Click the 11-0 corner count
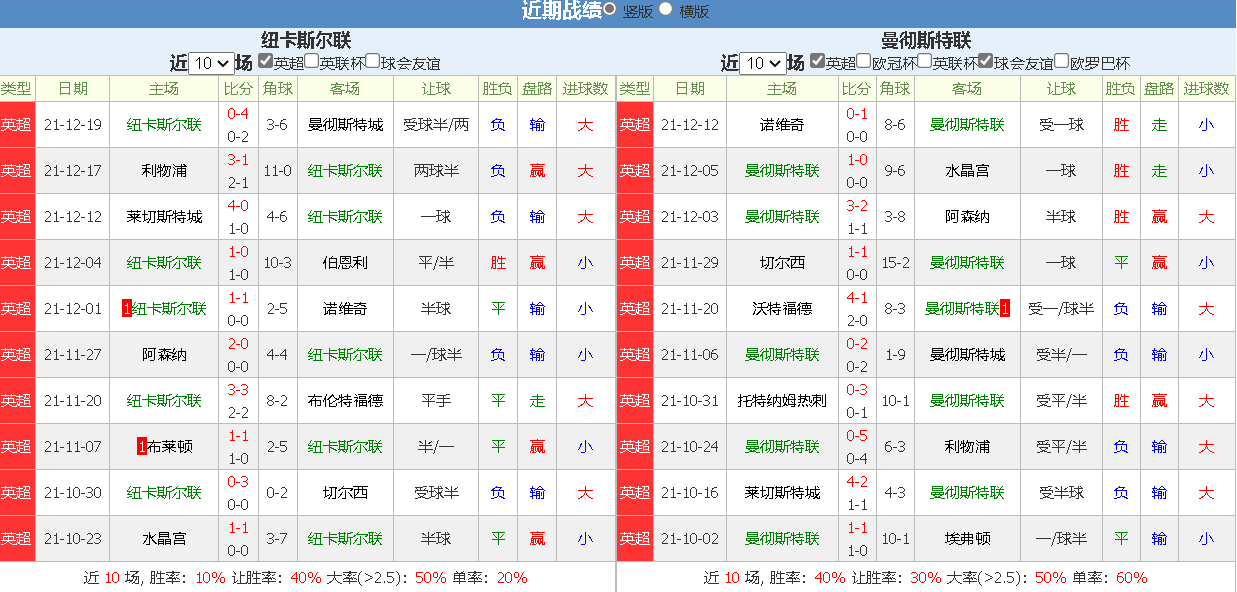This screenshot has height=592, width=1237. [x=277, y=171]
